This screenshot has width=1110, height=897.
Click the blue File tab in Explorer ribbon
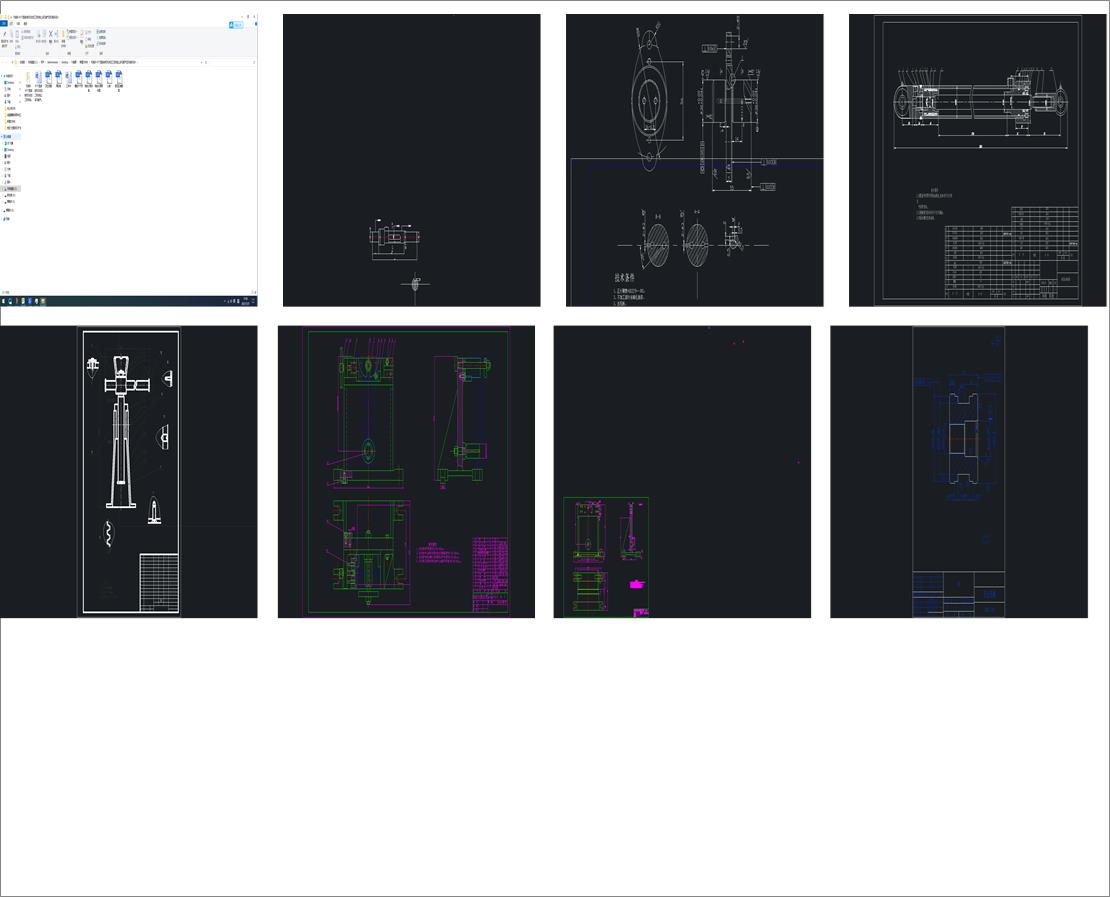(4, 23)
